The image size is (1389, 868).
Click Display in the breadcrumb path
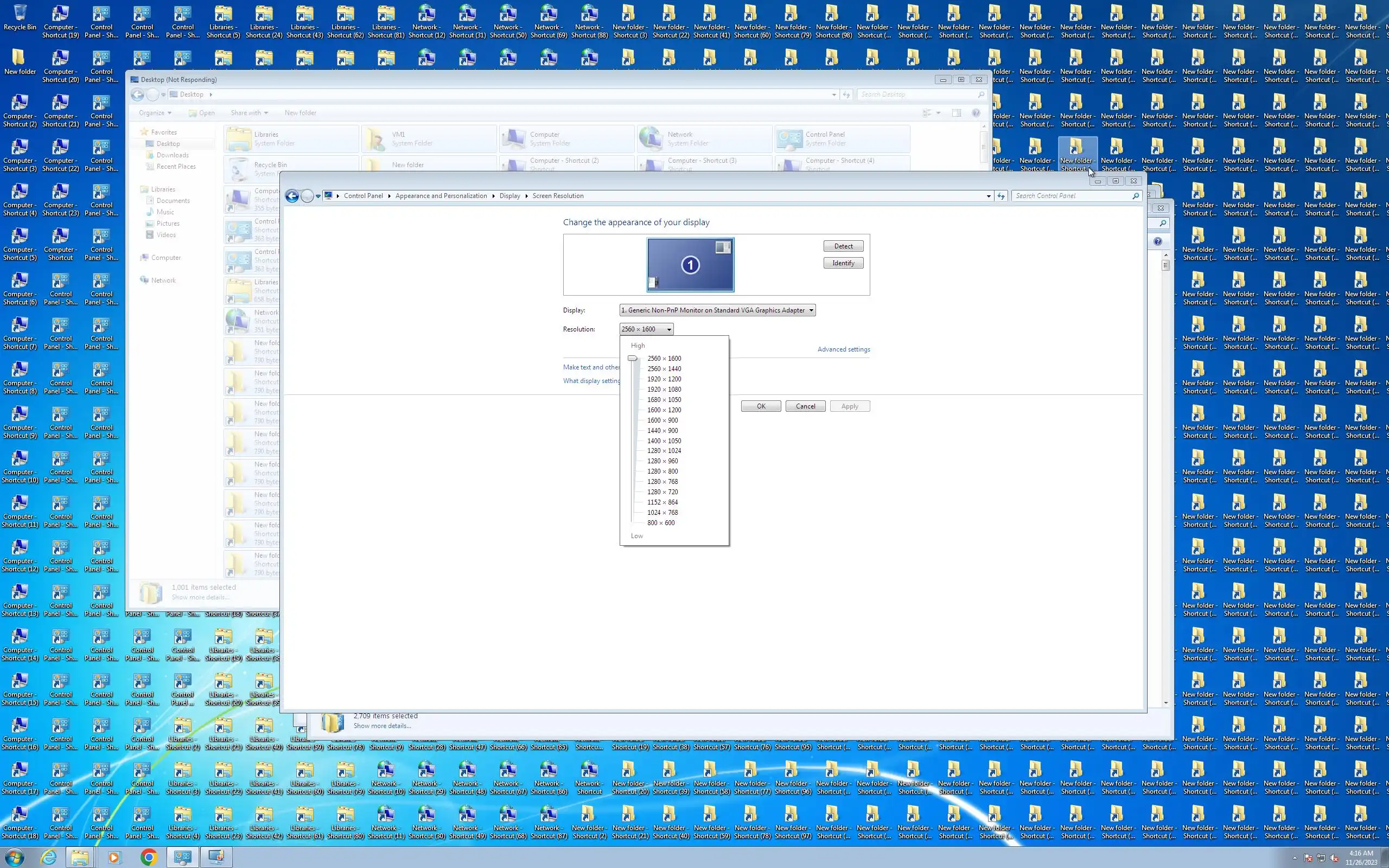[x=509, y=196]
